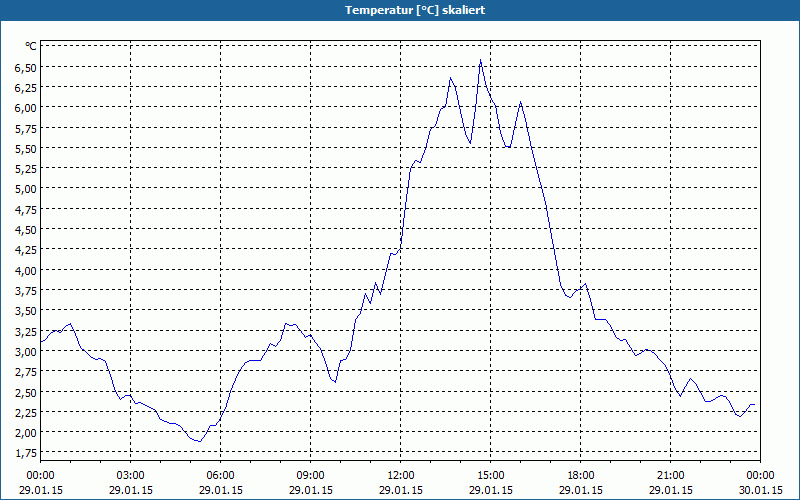The height and width of the screenshot is (500, 800).
Task: Click the 15:00 time axis label
Action: pyautogui.click(x=490, y=476)
